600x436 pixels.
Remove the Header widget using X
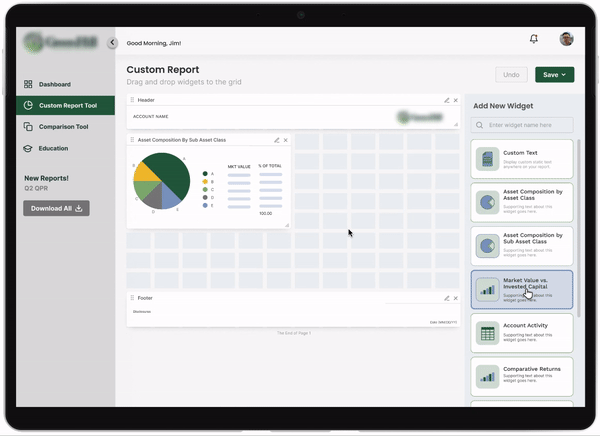click(x=456, y=100)
